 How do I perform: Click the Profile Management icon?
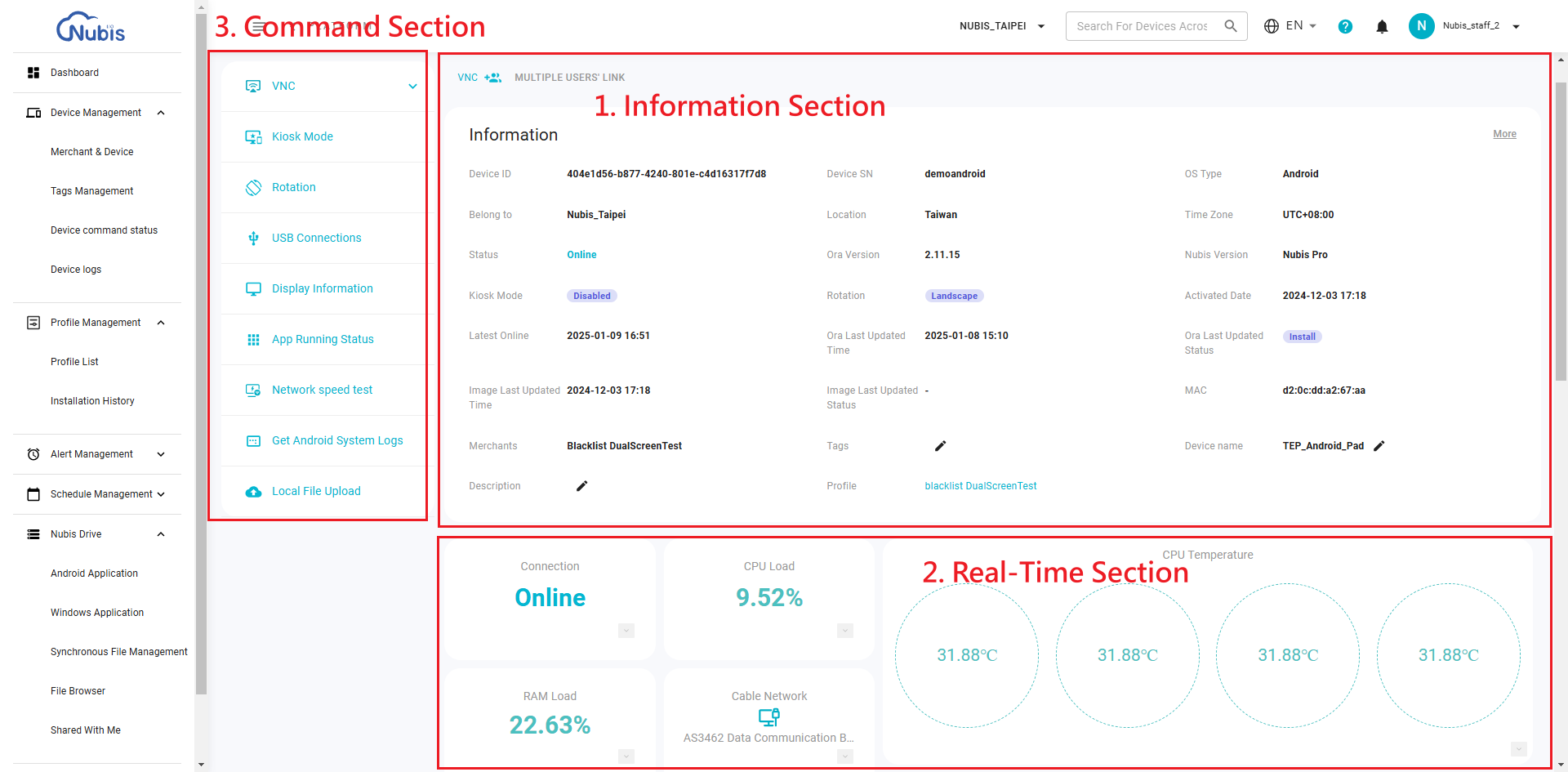tap(33, 323)
